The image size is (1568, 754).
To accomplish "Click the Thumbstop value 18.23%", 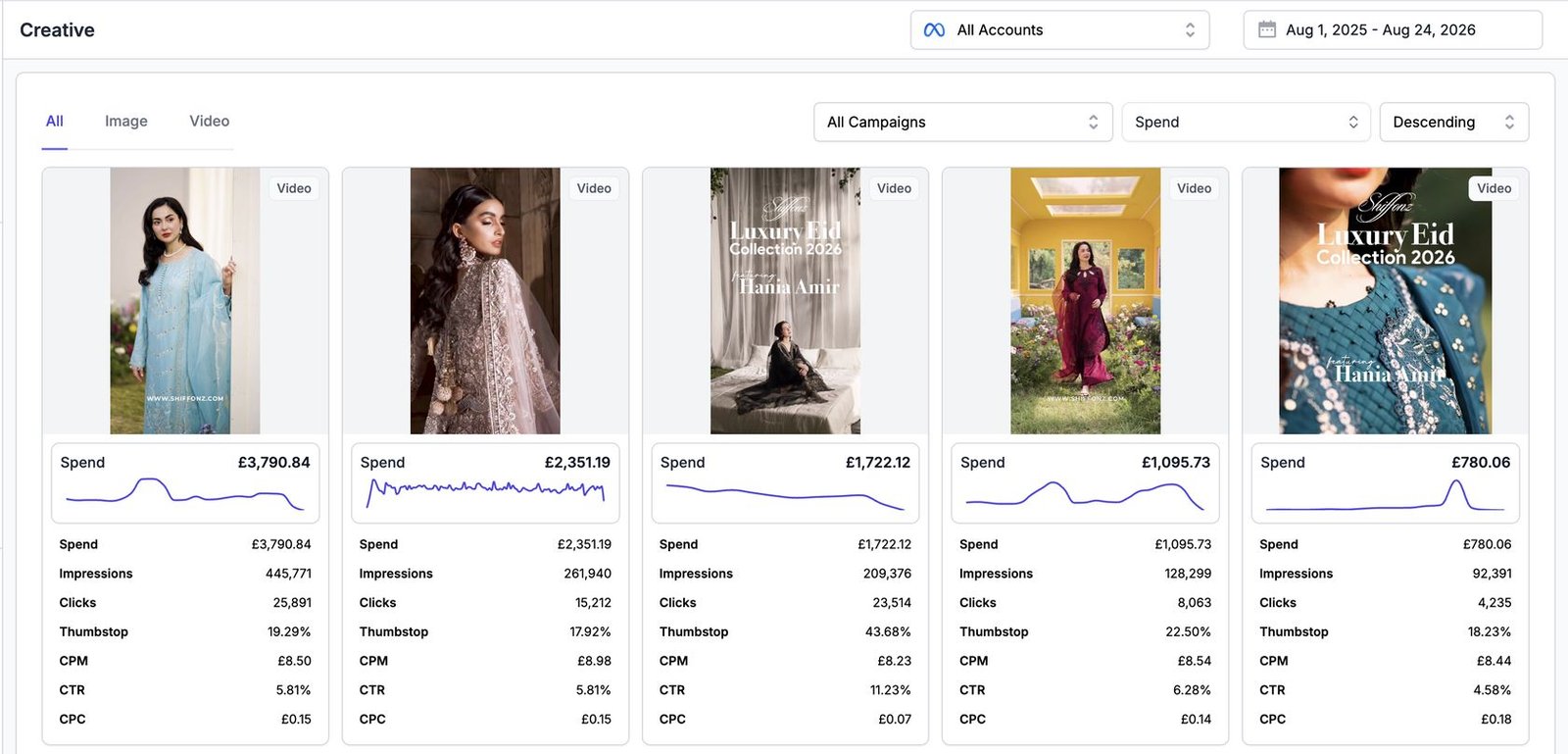I will (1489, 632).
